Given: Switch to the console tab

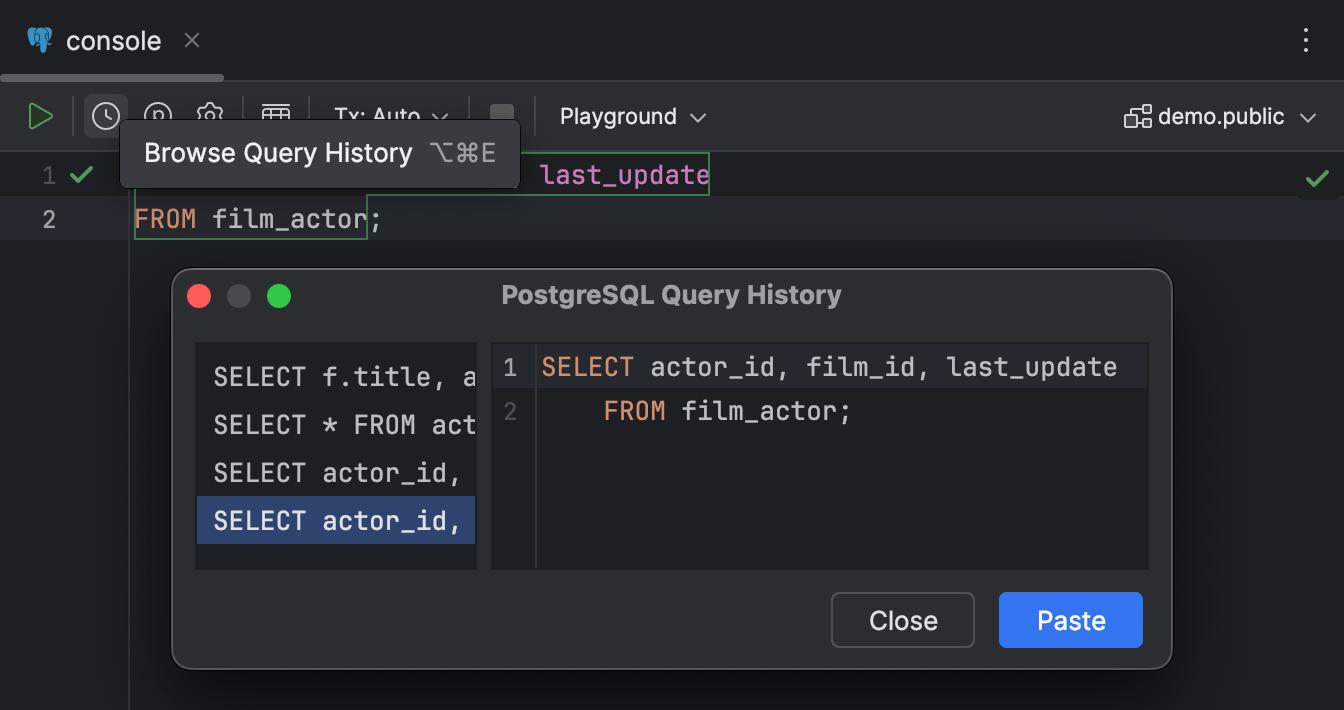Looking at the screenshot, I should click(112, 40).
